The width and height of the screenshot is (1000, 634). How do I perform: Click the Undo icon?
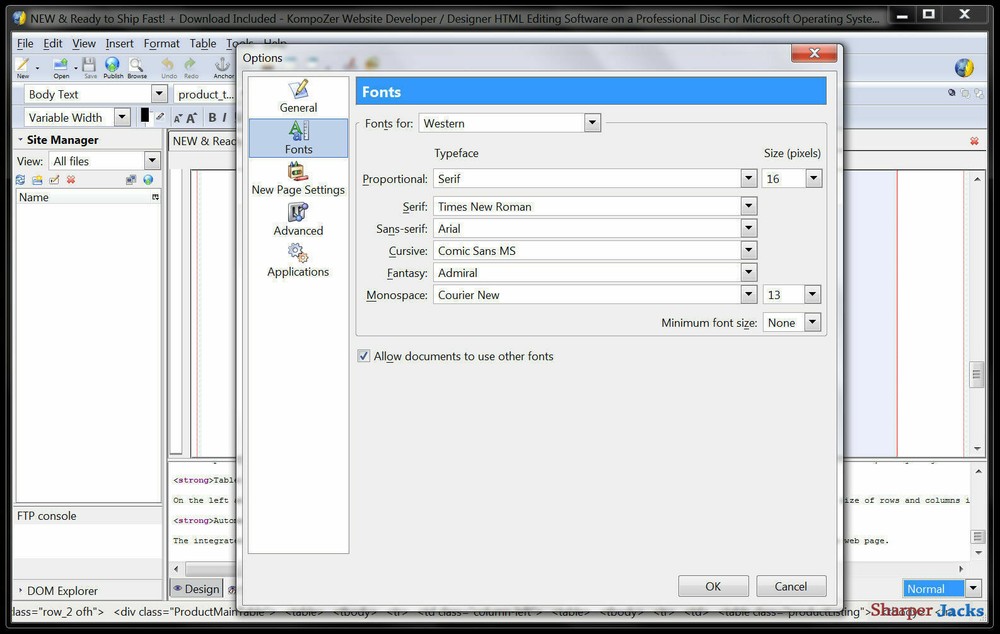pyautogui.click(x=169, y=66)
